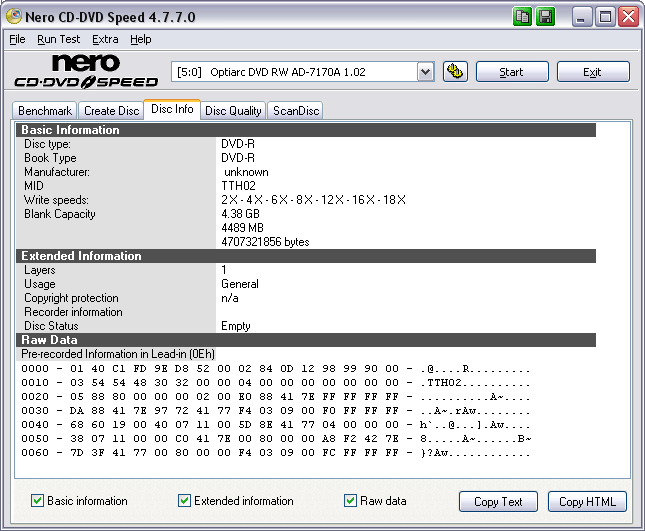Switch to the Disc Quality tab
This screenshot has width=645, height=531.
(233, 111)
